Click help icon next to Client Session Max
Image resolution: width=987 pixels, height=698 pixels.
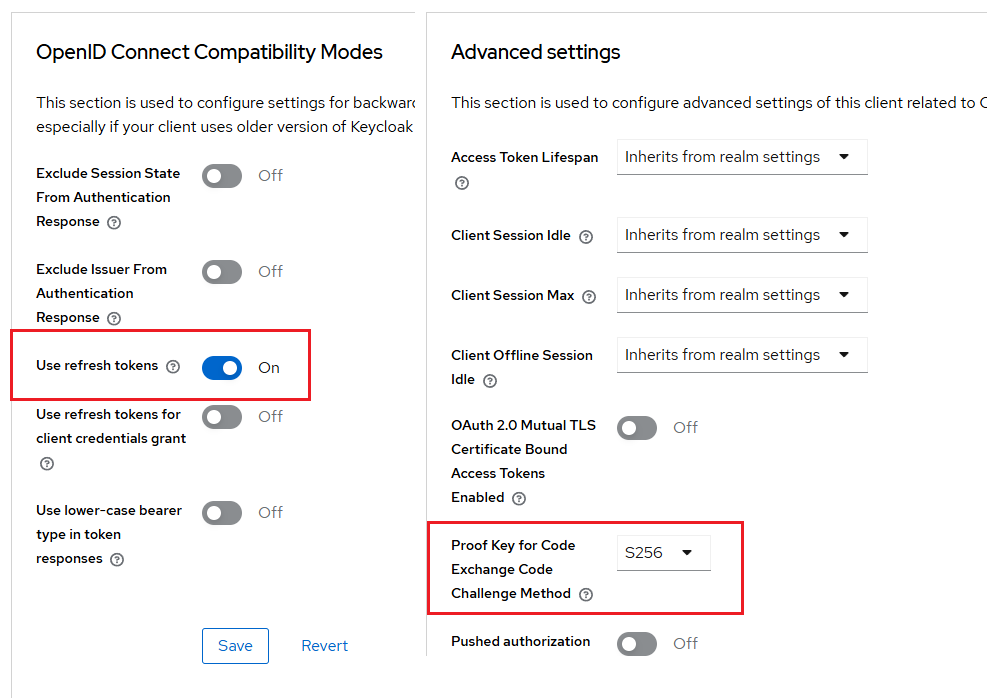(589, 297)
